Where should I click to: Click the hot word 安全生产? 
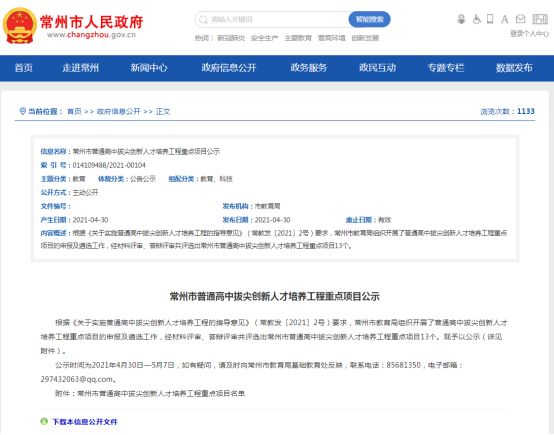[265, 38]
